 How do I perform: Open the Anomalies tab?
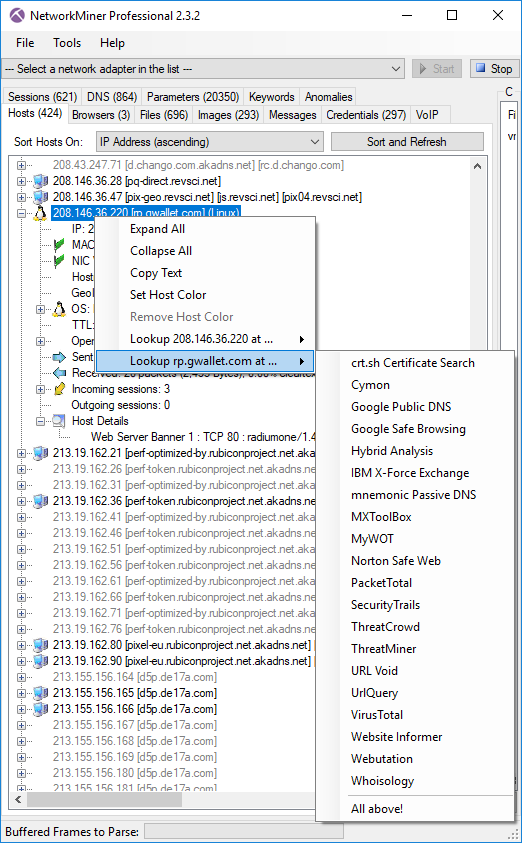click(328, 97)
